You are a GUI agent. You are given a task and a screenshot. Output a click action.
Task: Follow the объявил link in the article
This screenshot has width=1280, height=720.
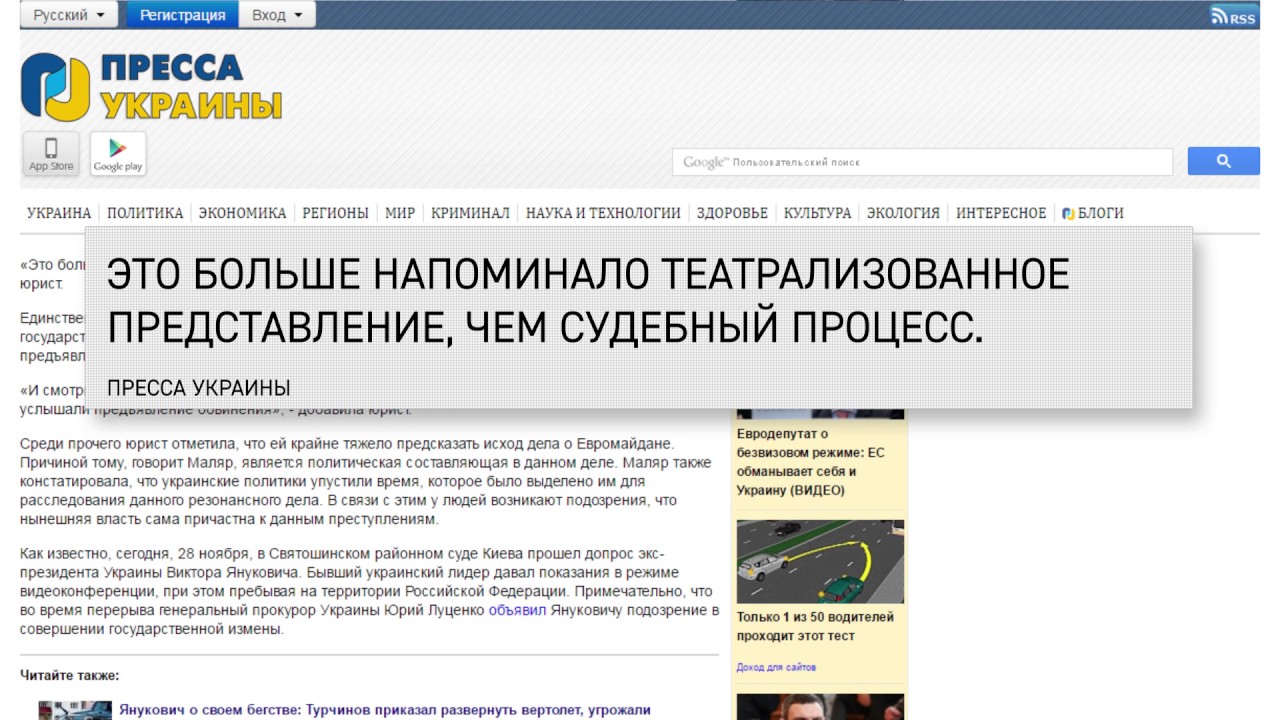click(517, 610)
